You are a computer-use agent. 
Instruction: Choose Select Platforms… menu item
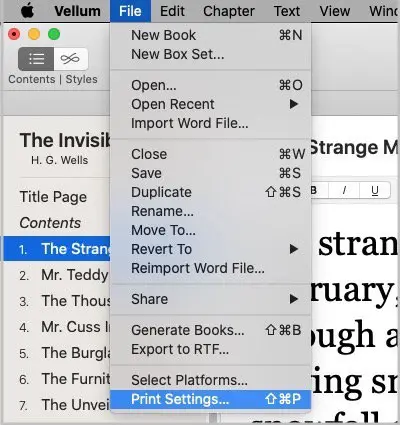(x=210, y=380)
